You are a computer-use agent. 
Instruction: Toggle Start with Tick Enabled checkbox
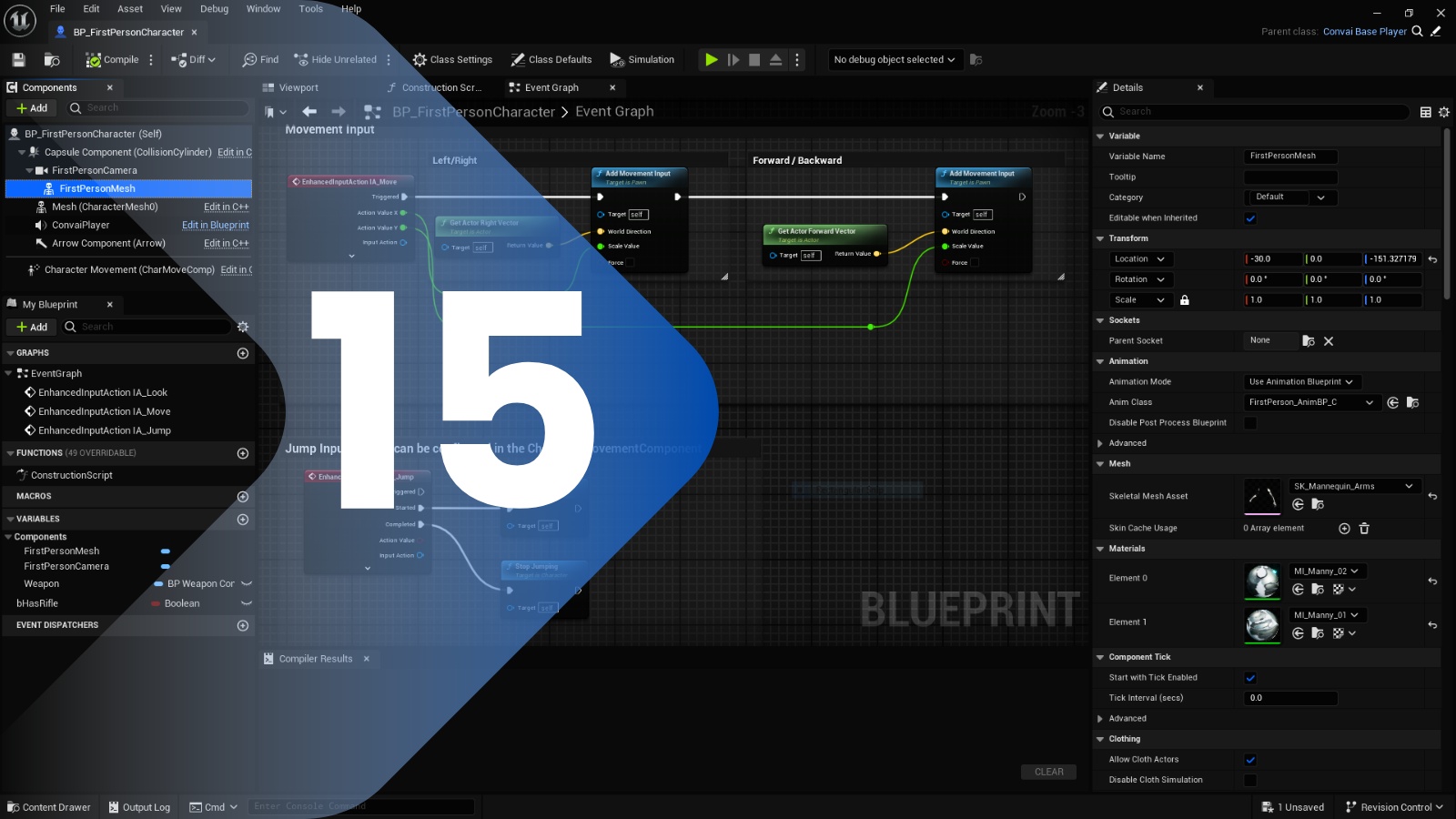pos(1250,678)
